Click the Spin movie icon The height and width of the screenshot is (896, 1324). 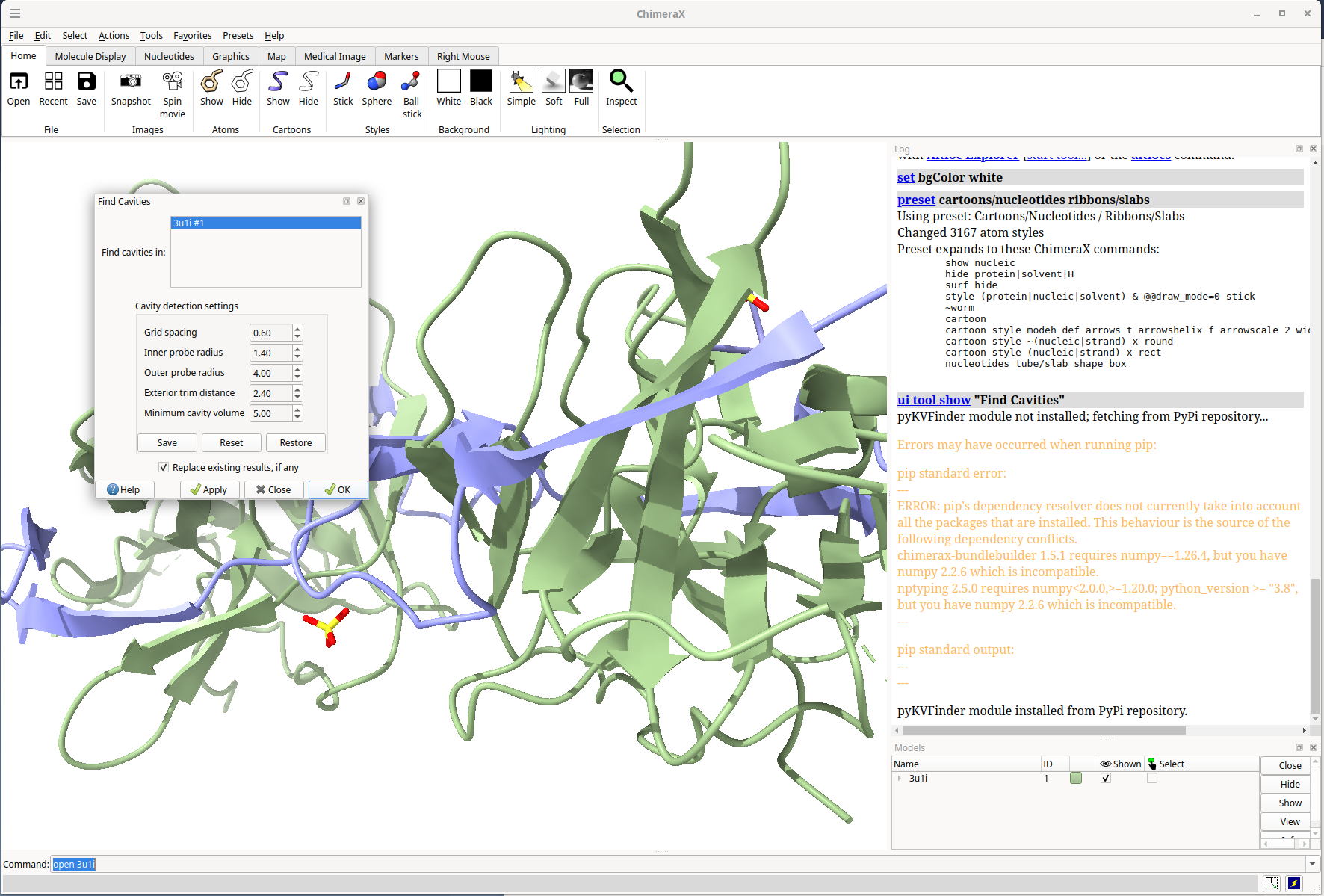click(x=172, y=81)
